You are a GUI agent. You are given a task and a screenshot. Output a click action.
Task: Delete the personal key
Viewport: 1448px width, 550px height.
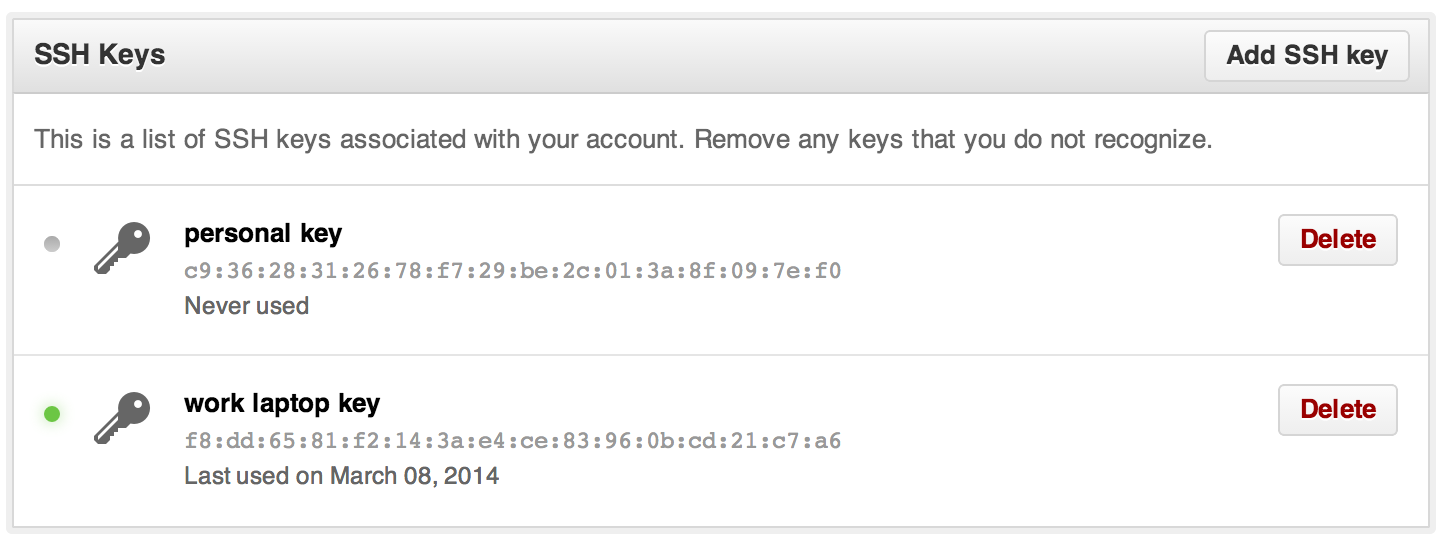pos(1337,240)
